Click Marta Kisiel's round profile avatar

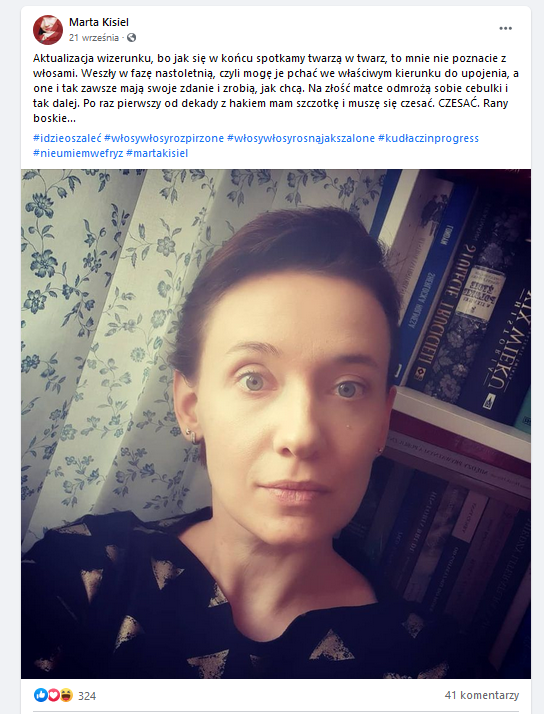coord(48,30)
